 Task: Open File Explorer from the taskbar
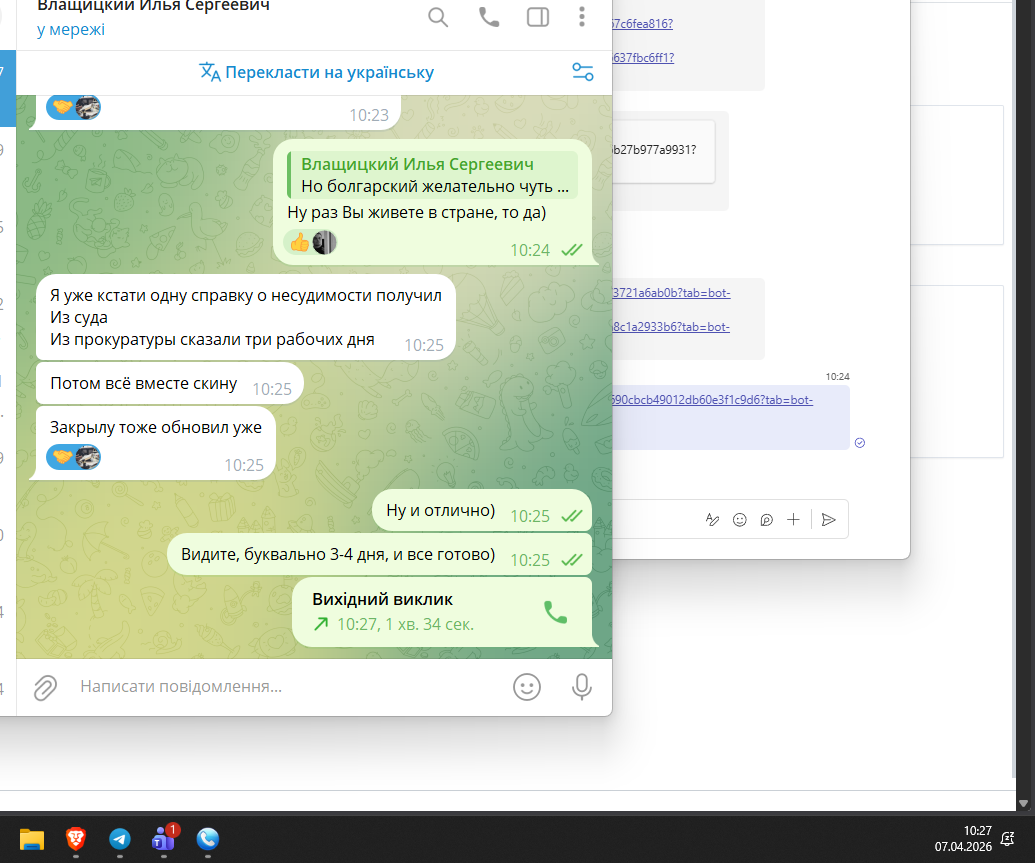(32, 839)
